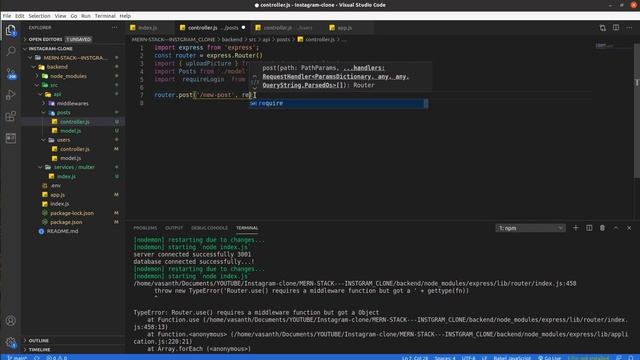
Task: Open the File menu
Action: tap(7, 16)
